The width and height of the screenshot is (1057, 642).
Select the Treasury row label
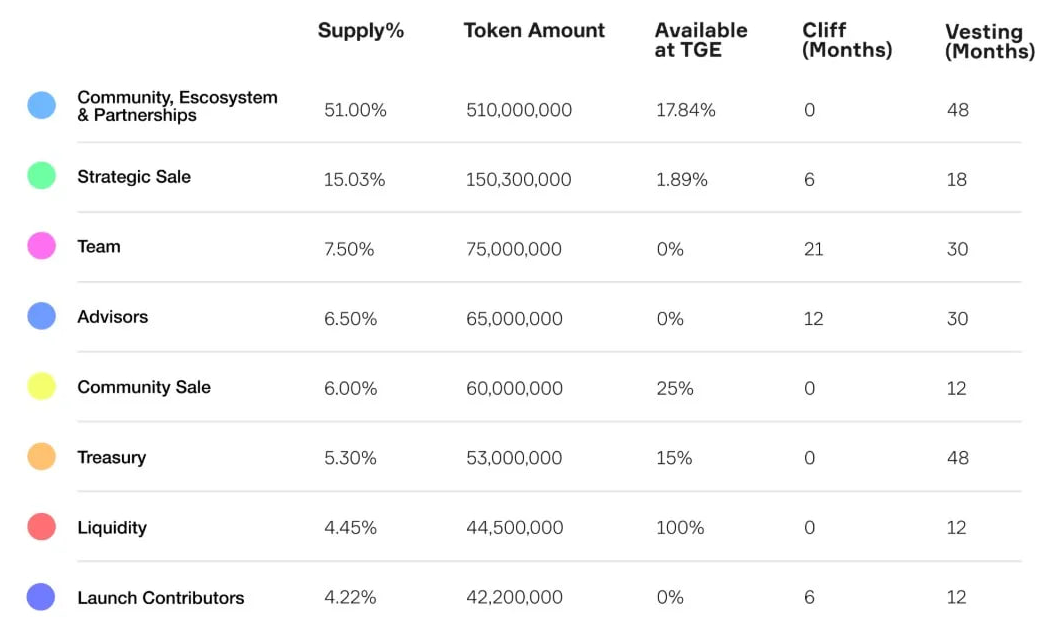point(112,458)
